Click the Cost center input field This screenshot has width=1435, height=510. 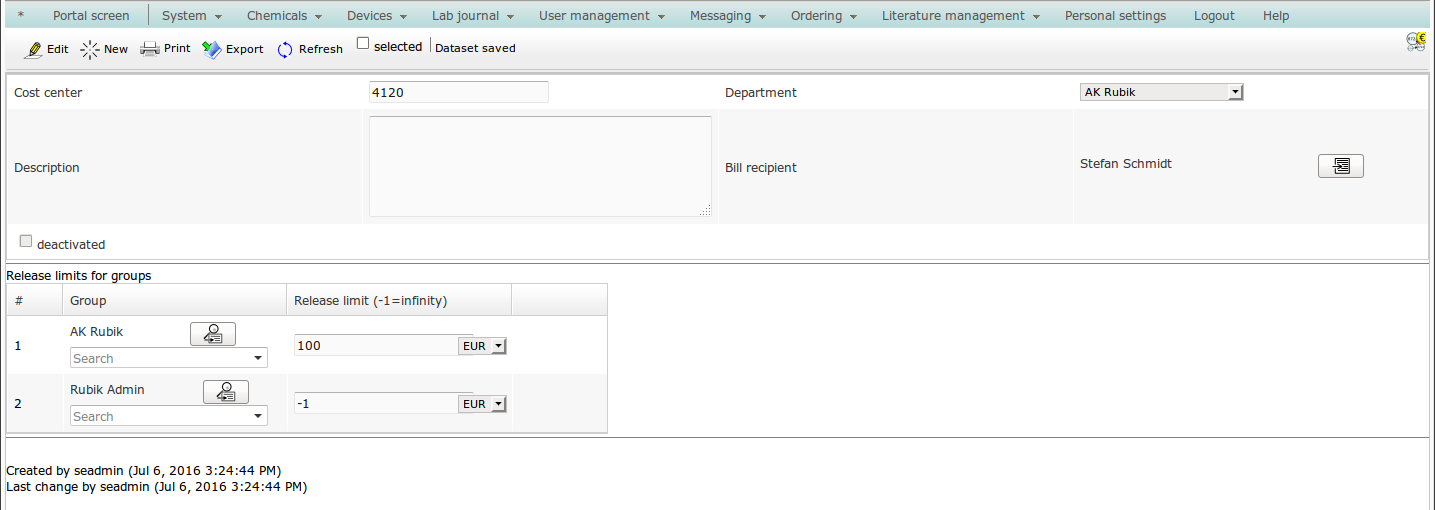click(x=458, y=92)
